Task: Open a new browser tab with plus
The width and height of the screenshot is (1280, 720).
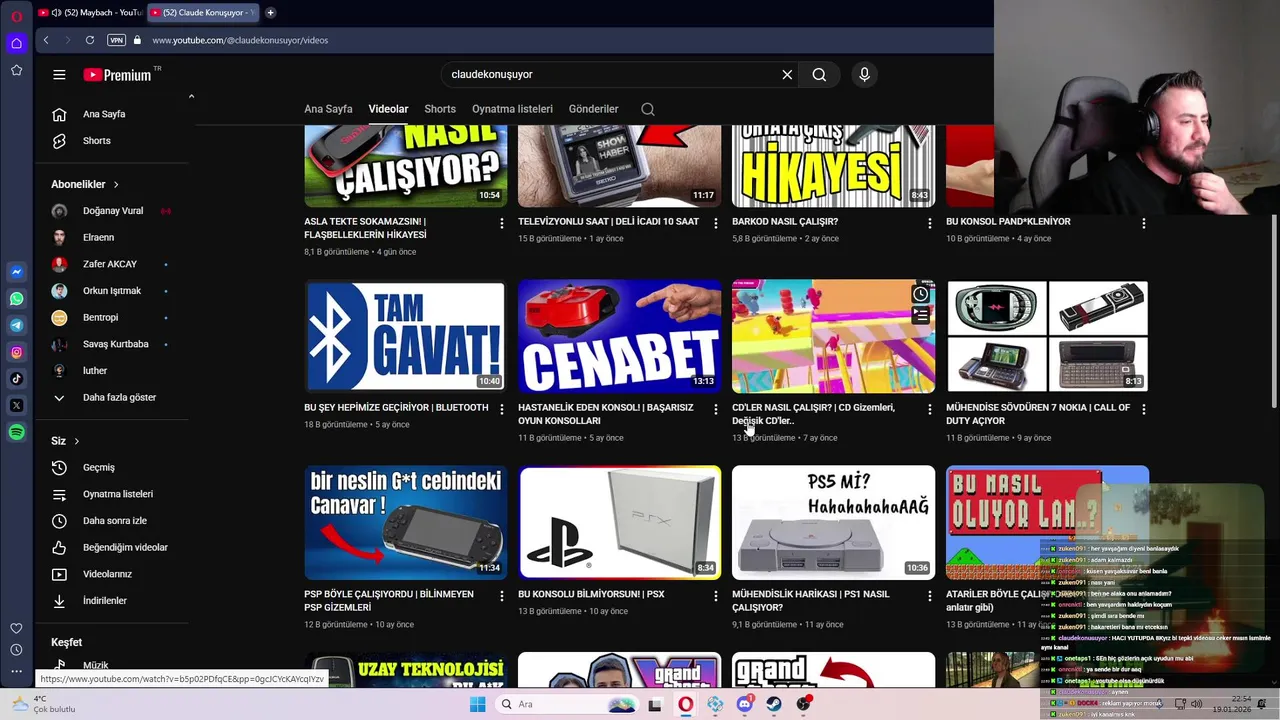Action: (270, 13)
